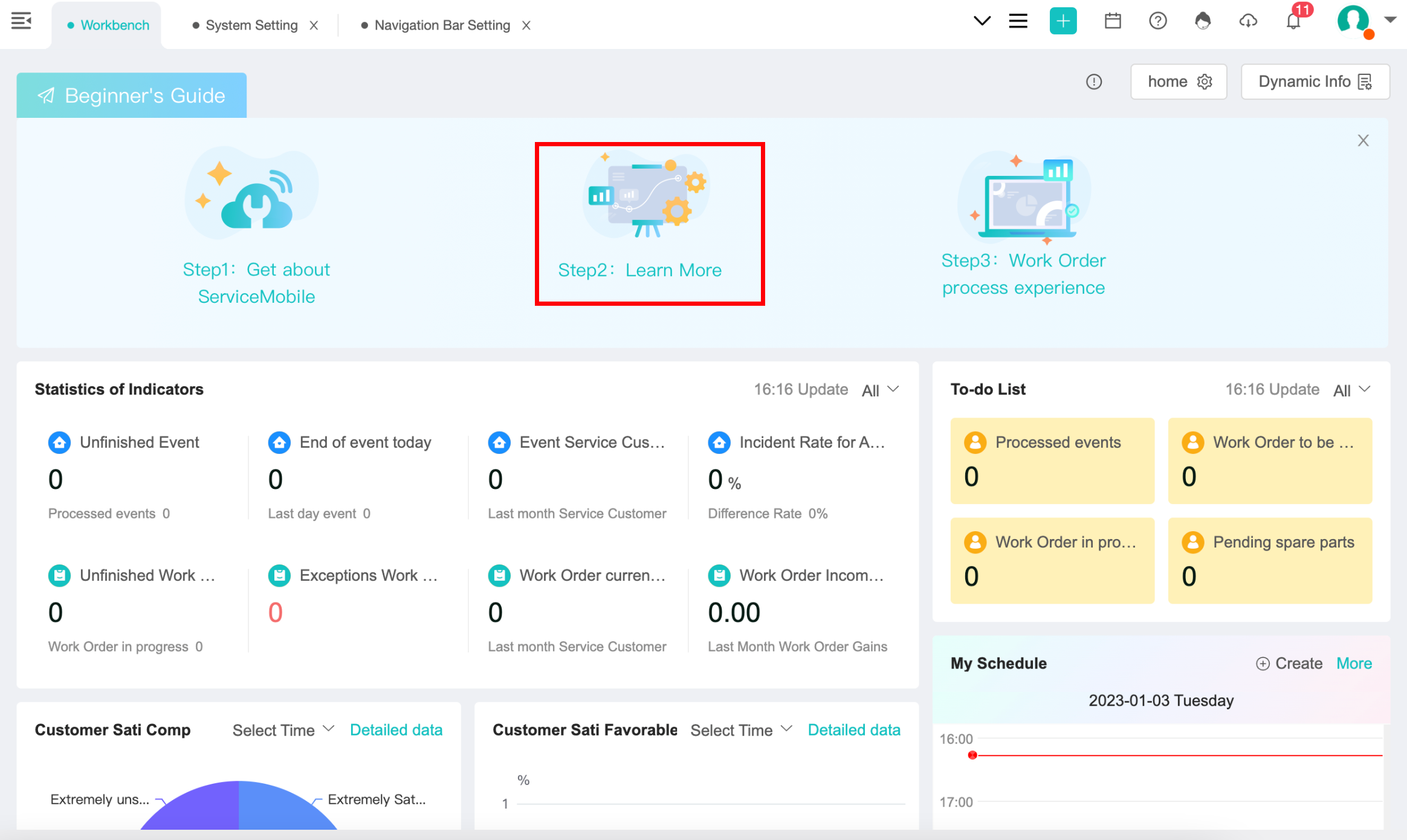The height and width of the screenshot is (840, 1407).
Task: Click Last Month Work Order Gains text
Action: click(797, 647)
